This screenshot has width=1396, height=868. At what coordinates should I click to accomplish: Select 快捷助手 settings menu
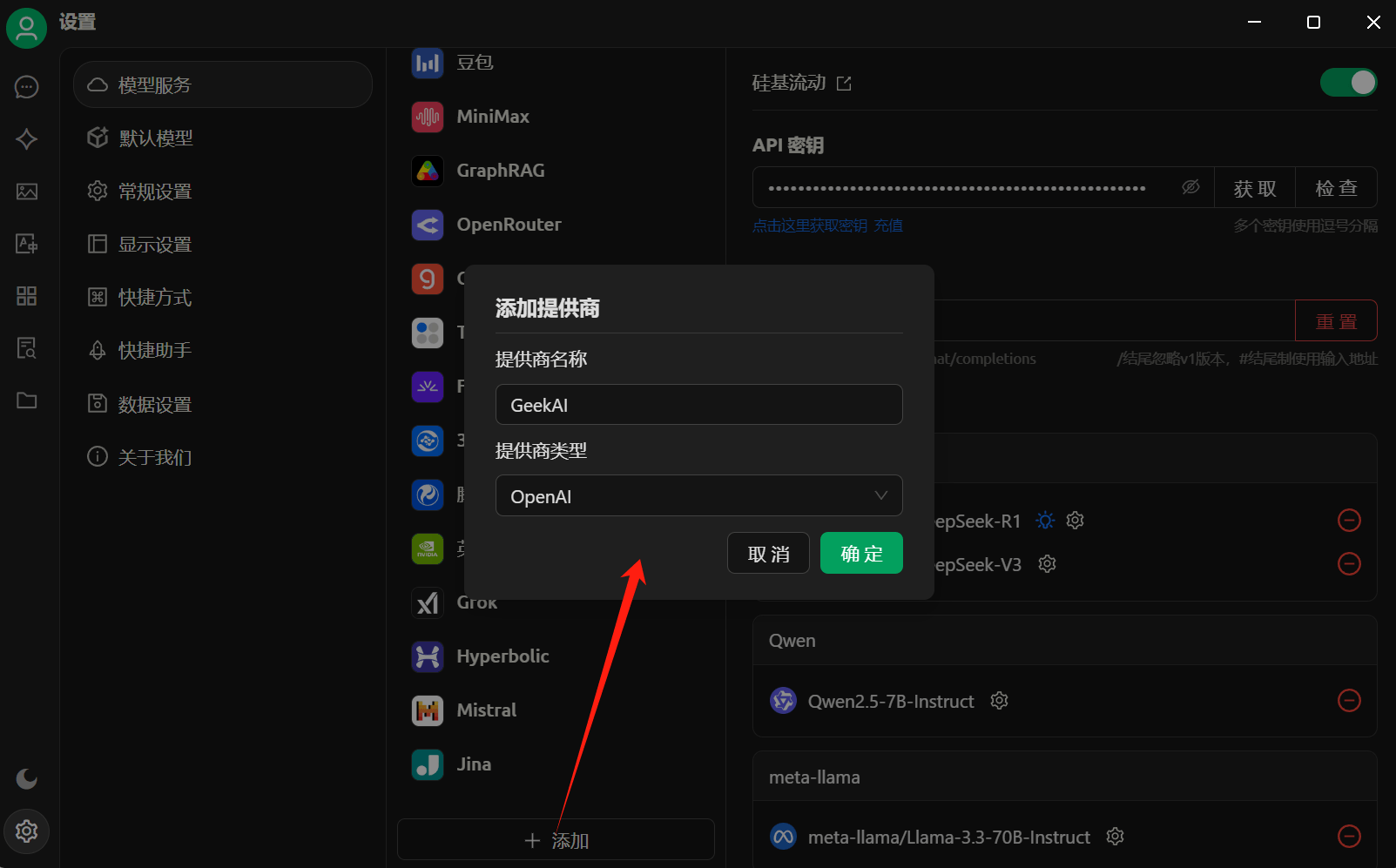point(223,350)
